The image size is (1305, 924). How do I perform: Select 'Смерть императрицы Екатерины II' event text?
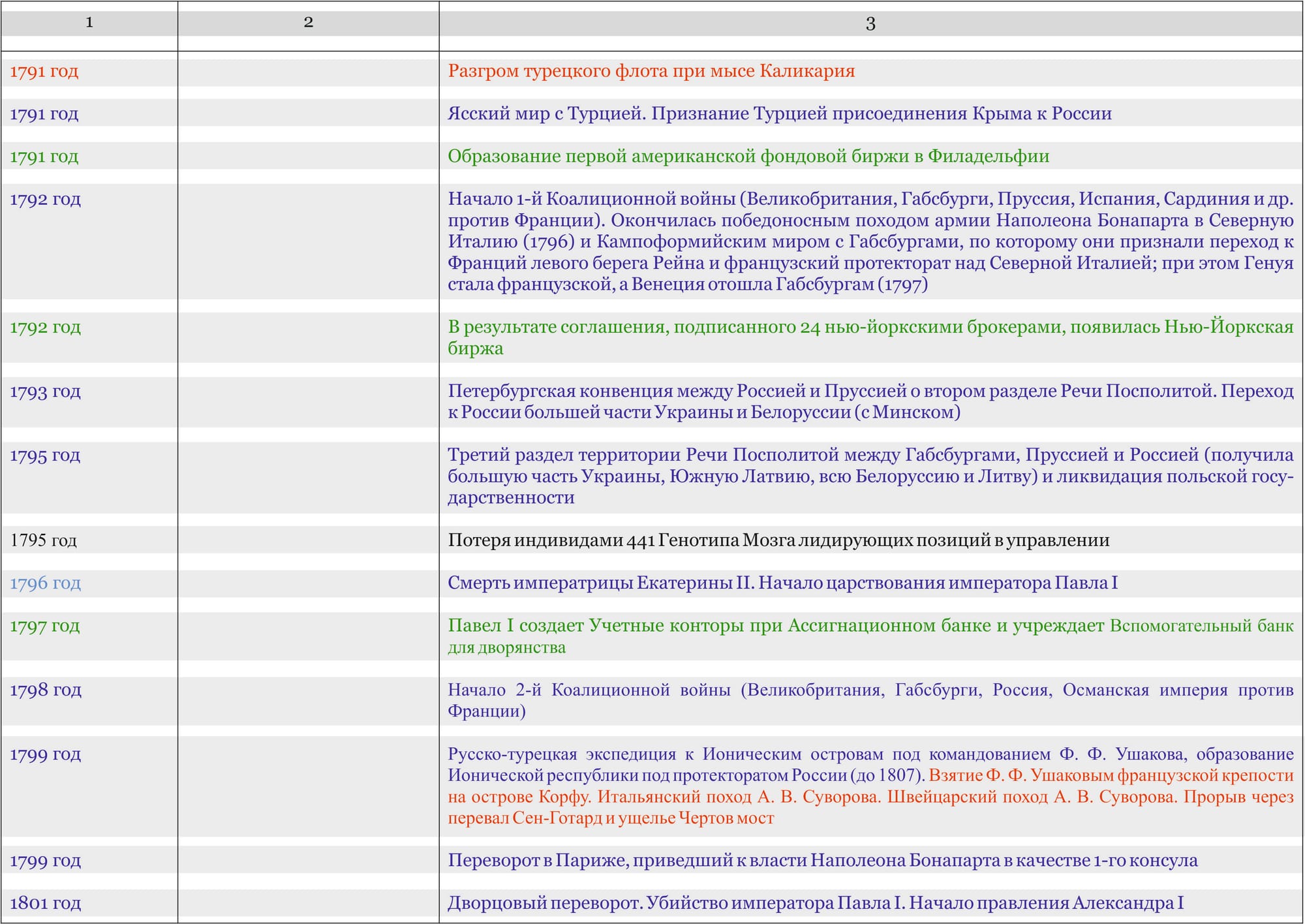pyautogui.click(x=783, y=583)
